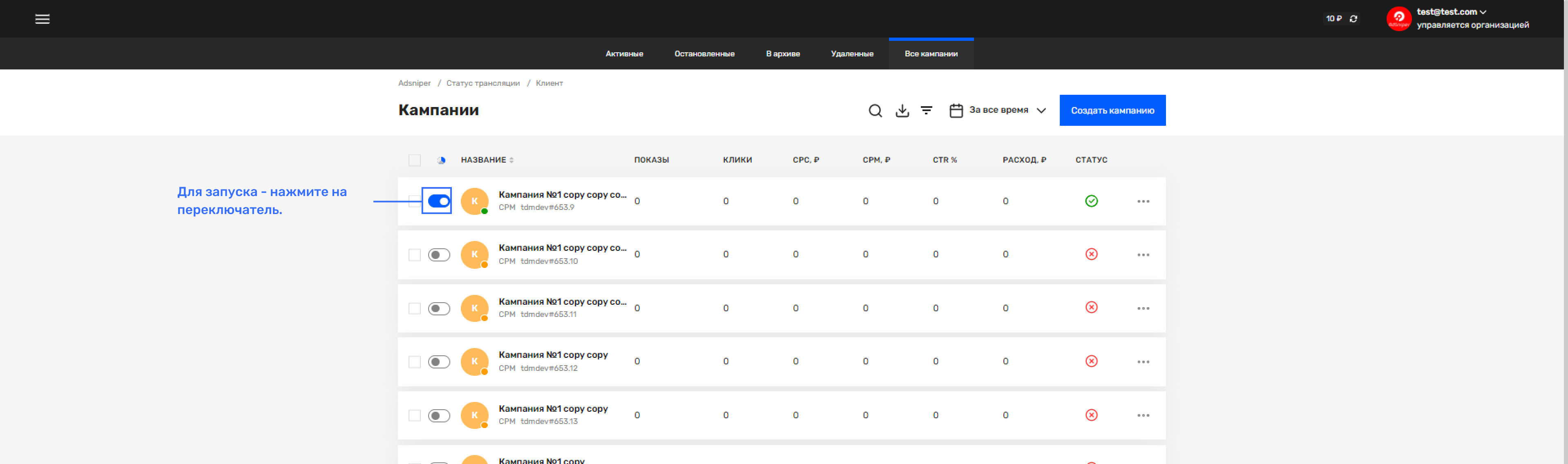Viewport: 1568px width, 464px height.
Task: Click the CPC, ₽ column header
Action: tap(805, 160)
